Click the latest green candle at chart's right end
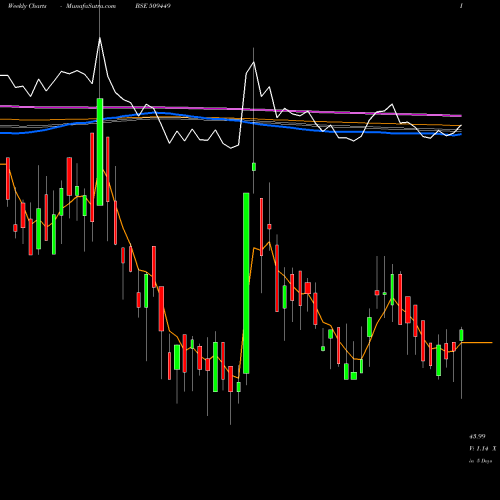 461,335
